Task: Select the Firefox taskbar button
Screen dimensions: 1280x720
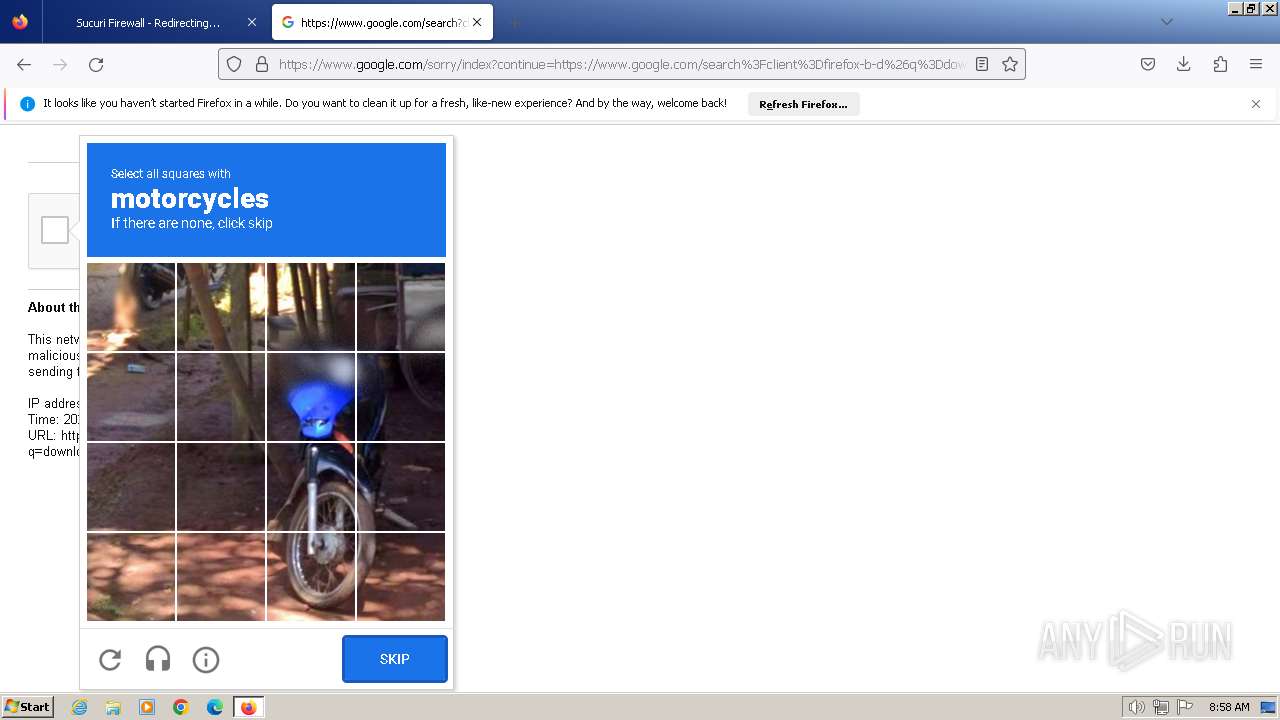Action: coord(248,707)
